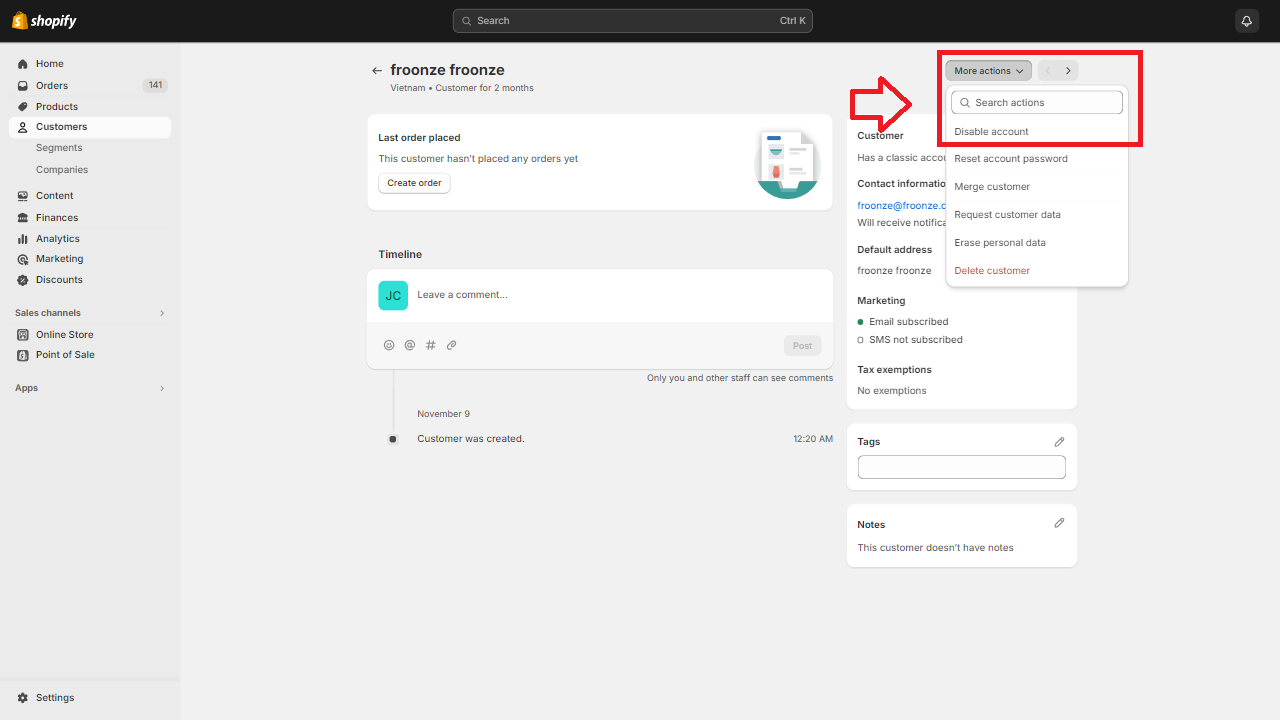Navigate to Home using the sidebar icon
This screenshot has height=720, width=1280.
[x=22, y=63]
